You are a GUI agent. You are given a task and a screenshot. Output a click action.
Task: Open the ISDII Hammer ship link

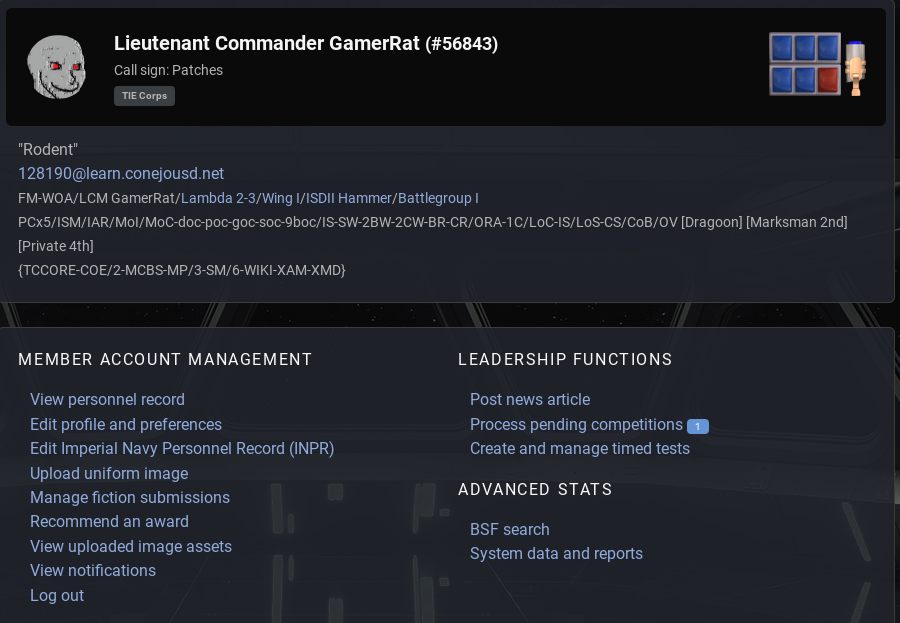[350, 198]
